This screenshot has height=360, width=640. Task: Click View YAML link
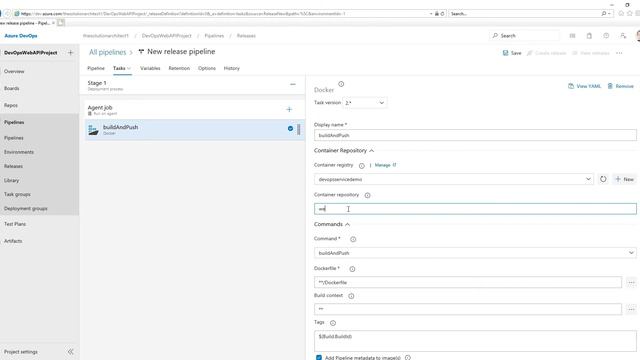(584, 87)
